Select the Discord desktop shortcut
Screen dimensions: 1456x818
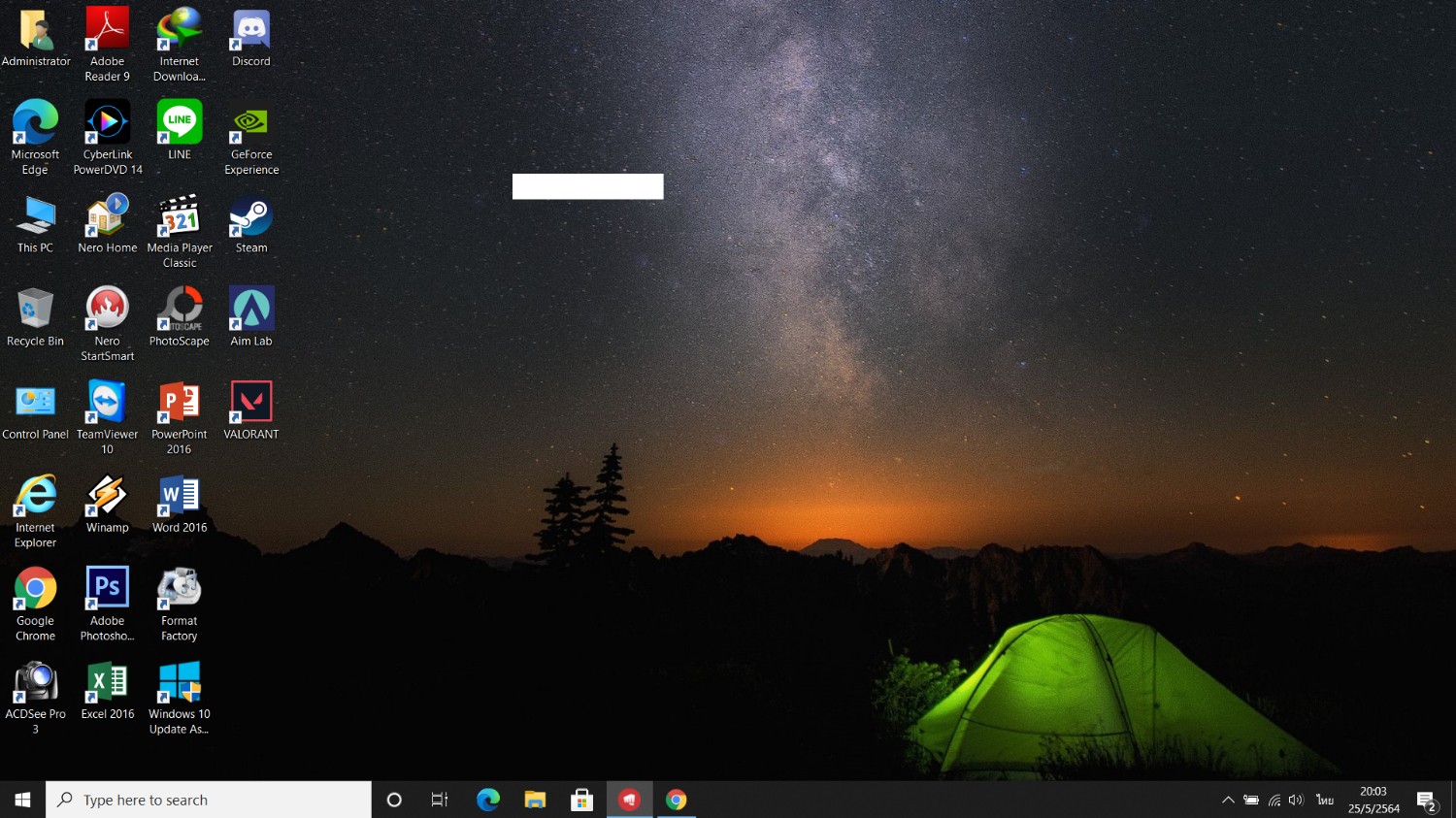[x=251, y=39]
